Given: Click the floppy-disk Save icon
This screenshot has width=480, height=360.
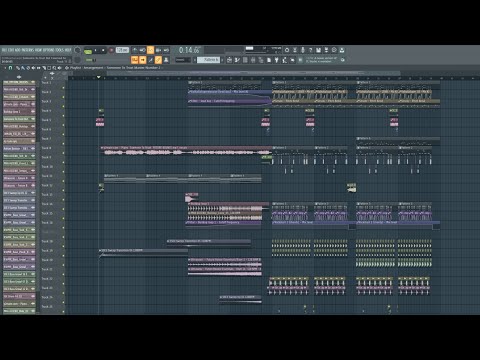Looking at the screenshot, I should pyautogui.click(x=318, y=50).
